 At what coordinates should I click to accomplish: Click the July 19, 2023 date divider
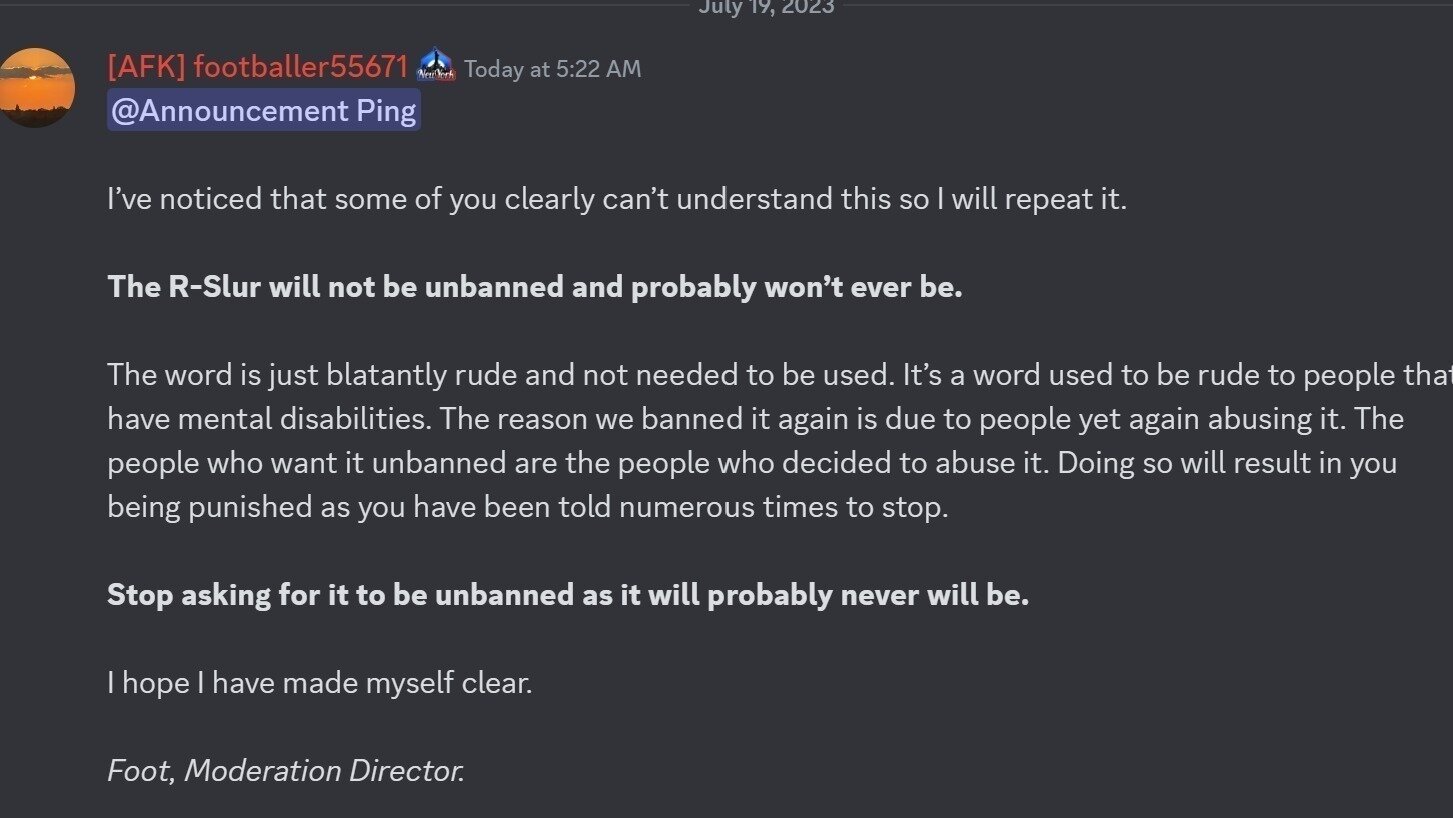click(766, 7)
